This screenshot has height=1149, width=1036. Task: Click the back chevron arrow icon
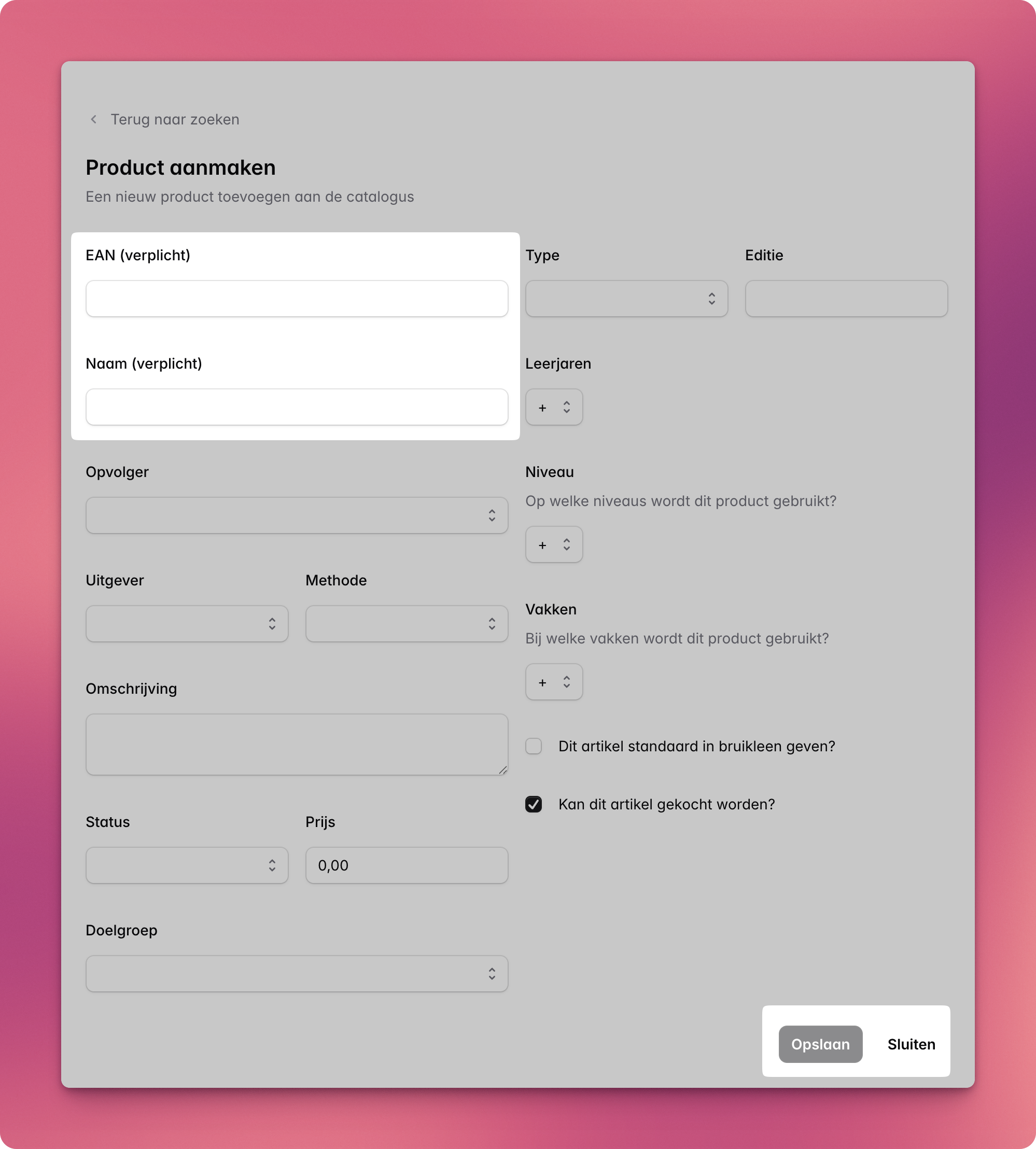(94, 119)
